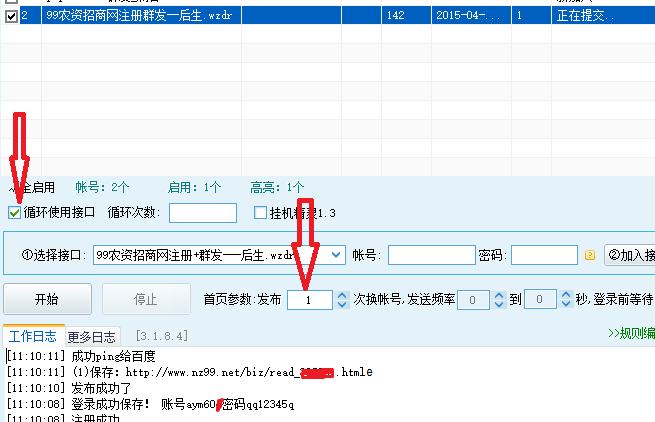The image size is (655, 422).
Task: Click the second 发送频率 field after 到
Action: (540, 300)
